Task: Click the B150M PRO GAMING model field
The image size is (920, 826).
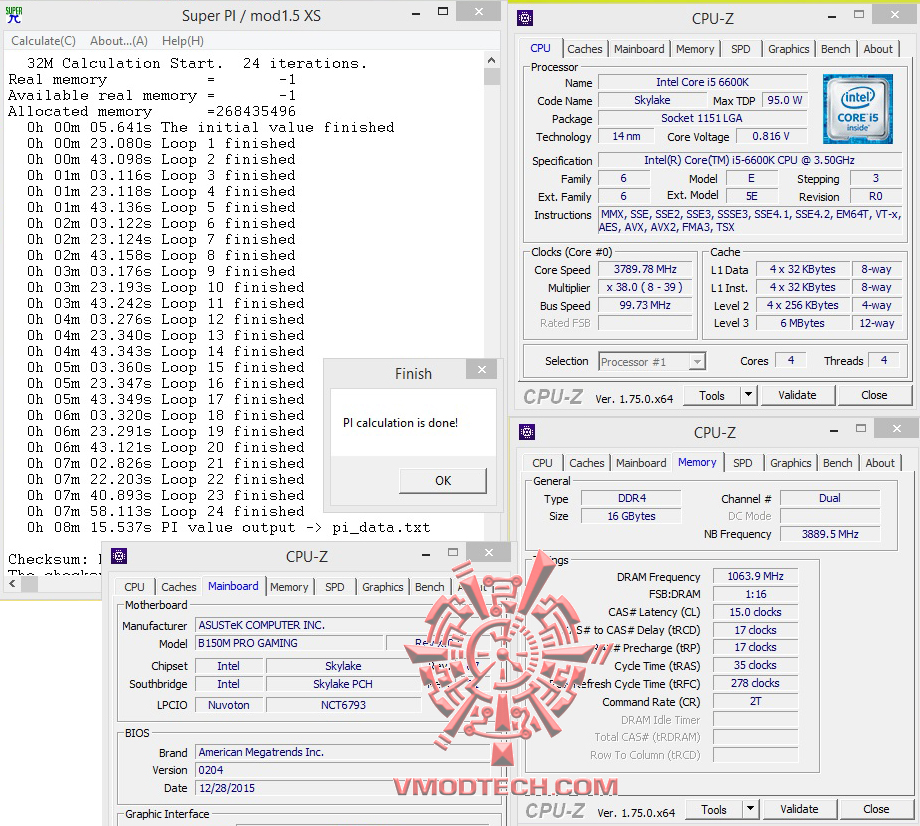Action: [289, 643]
